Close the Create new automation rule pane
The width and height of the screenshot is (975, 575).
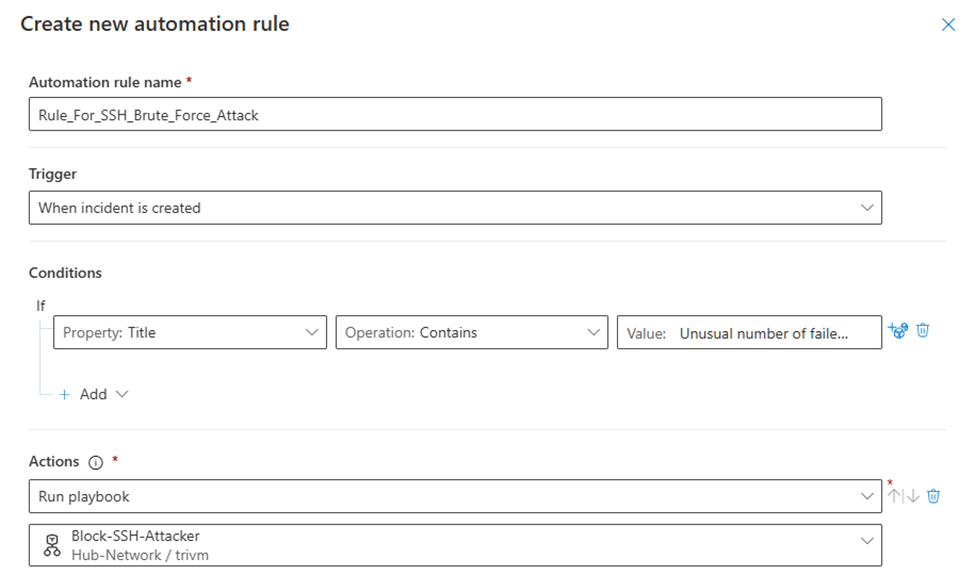click(948, 24)
